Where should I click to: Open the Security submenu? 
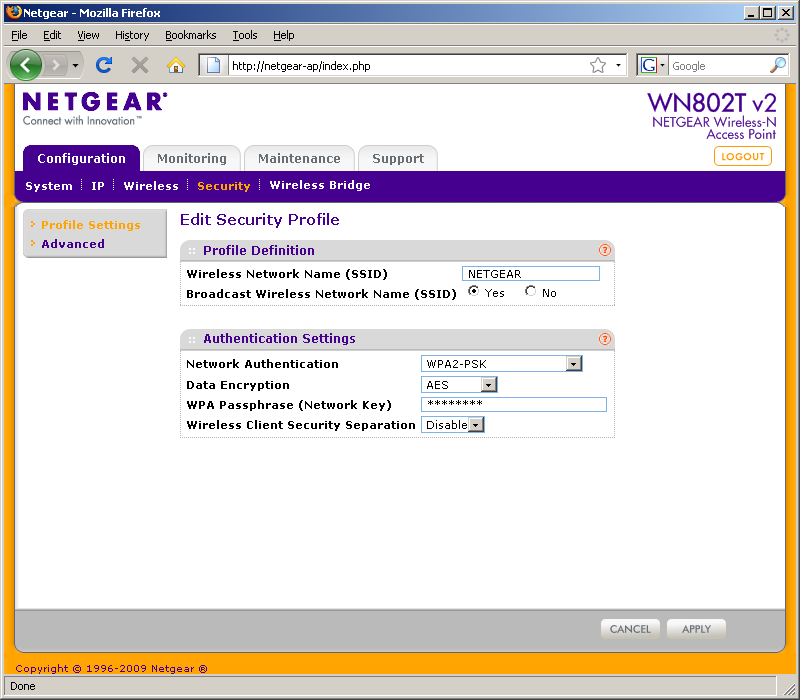coord(223,186)
